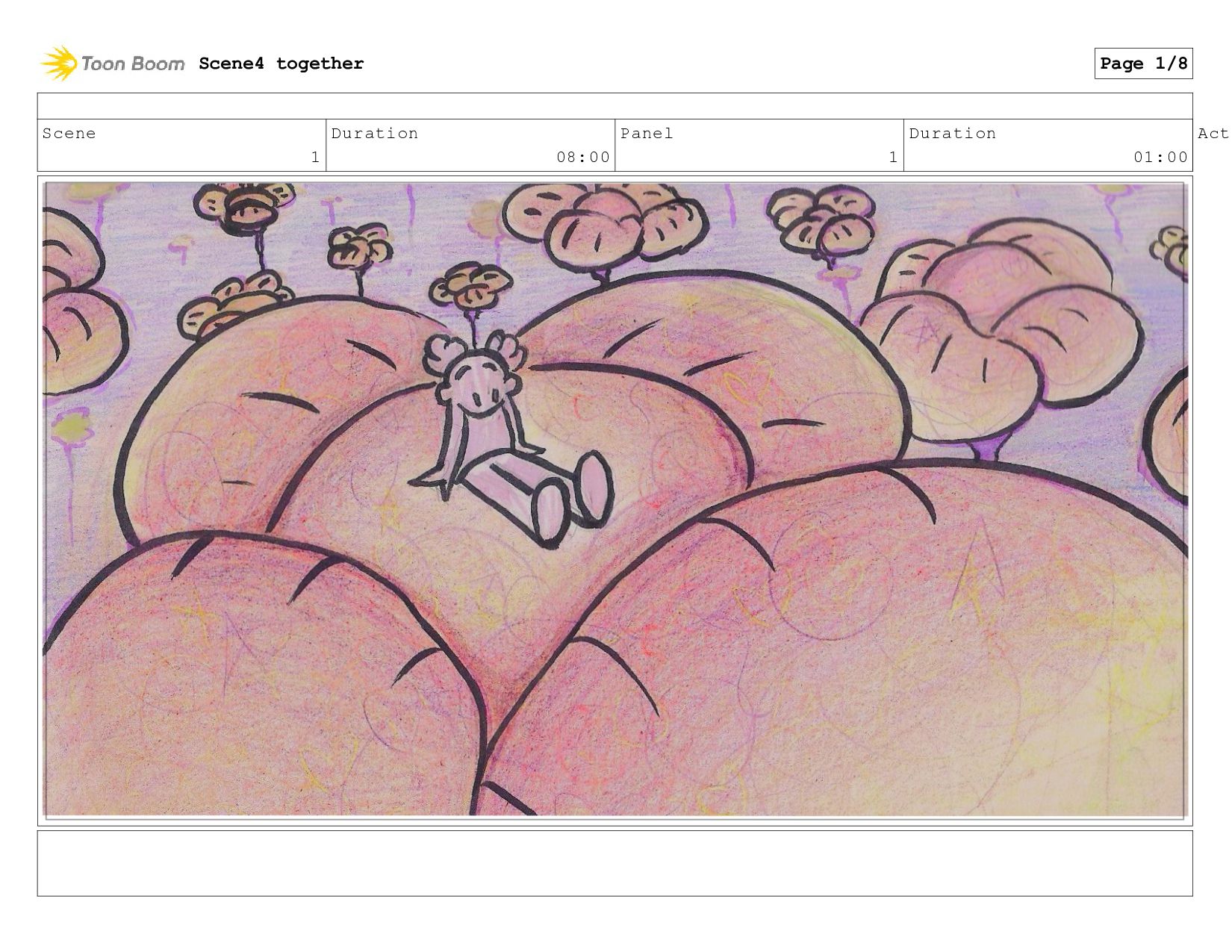Viewport: 1232px width, 952px height.
Task: Select the 'Scene4 together' title text
Action: tap(281, 63)
